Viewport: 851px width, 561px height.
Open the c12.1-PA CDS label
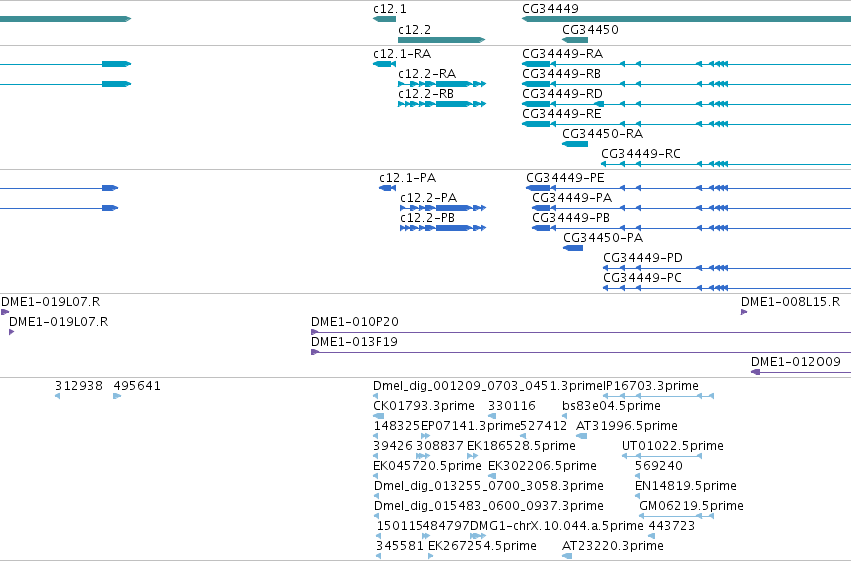pyautogui.click(x=408, y=178)
